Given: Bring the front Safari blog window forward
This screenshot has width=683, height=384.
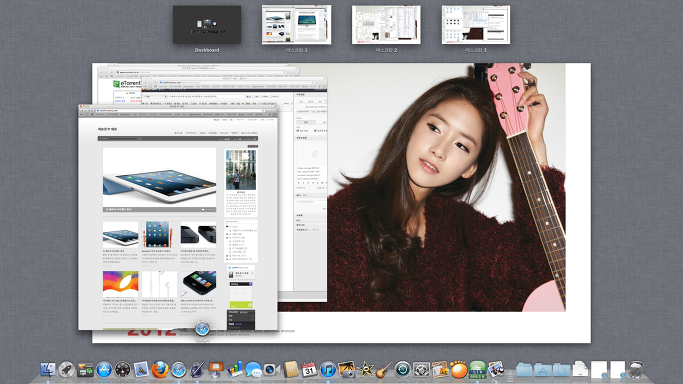Looking at the screenshot, I should click(178, 218).
